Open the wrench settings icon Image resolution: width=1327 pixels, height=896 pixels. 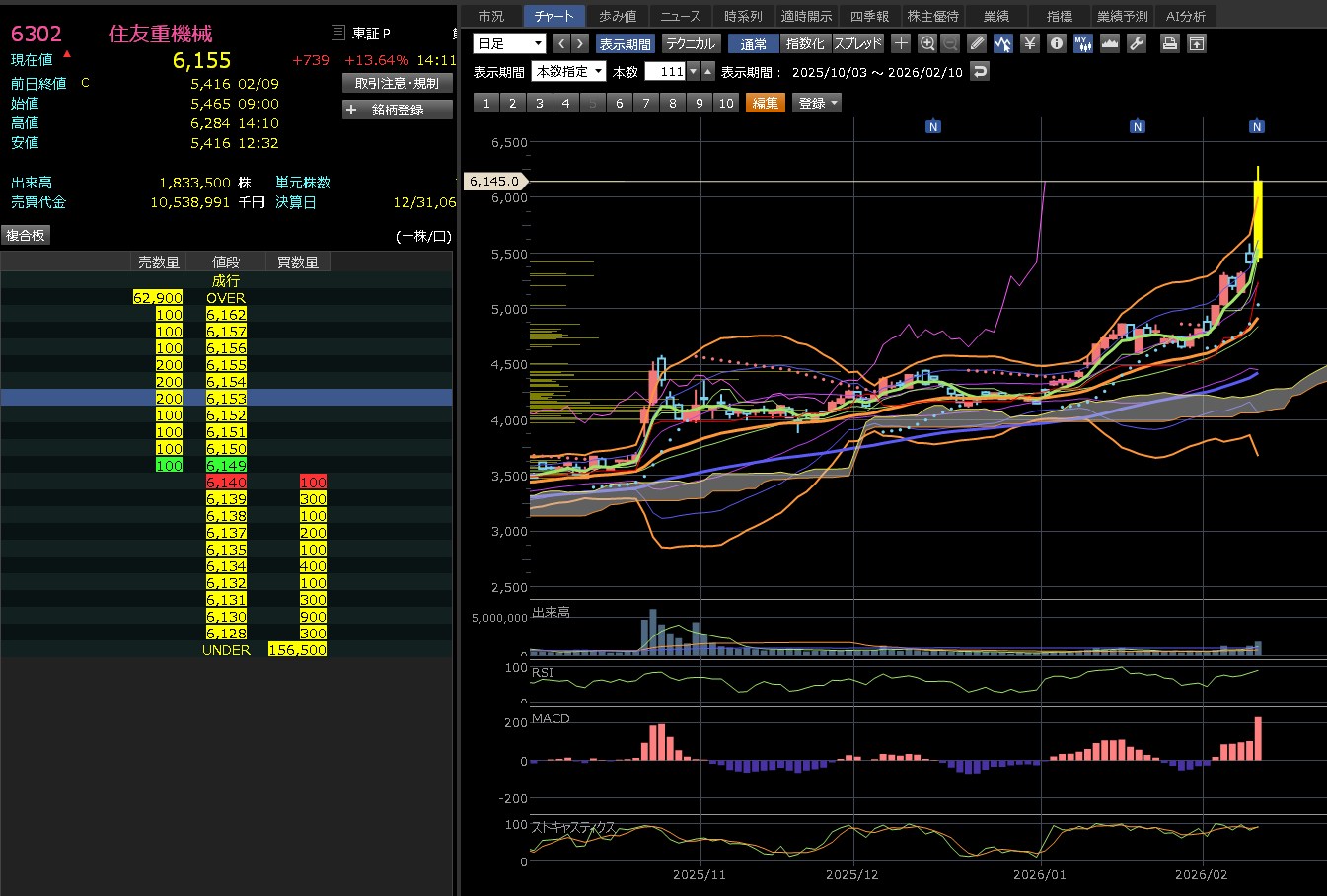(1137, 43)
